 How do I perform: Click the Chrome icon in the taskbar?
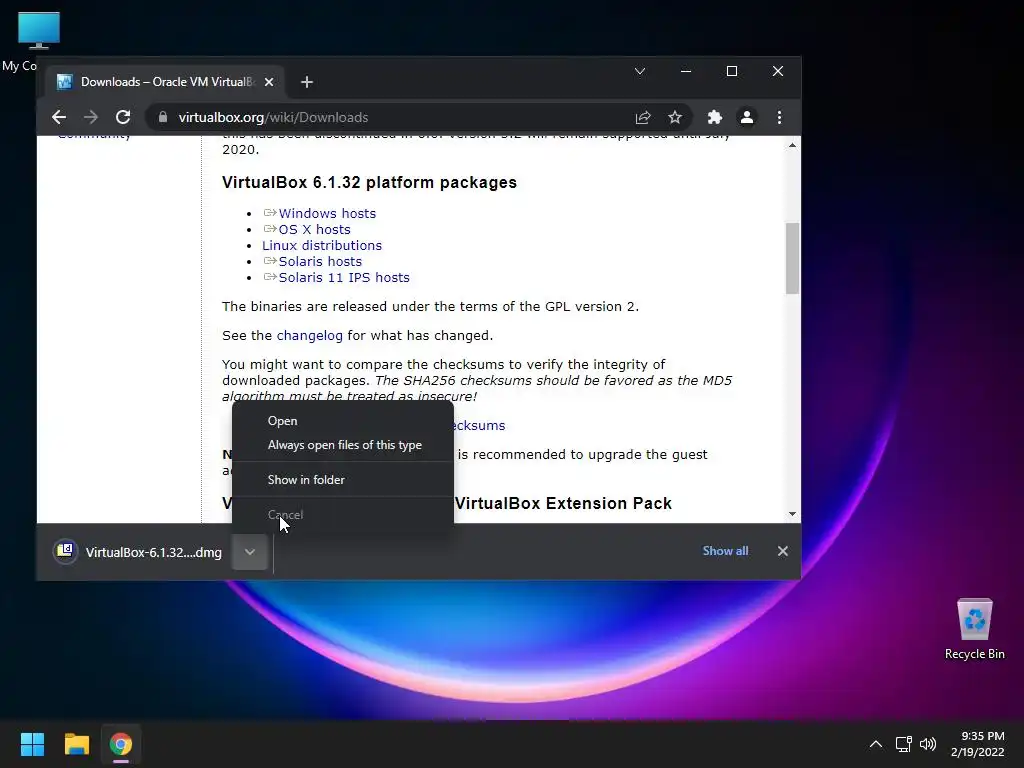(x=121, y=744)
